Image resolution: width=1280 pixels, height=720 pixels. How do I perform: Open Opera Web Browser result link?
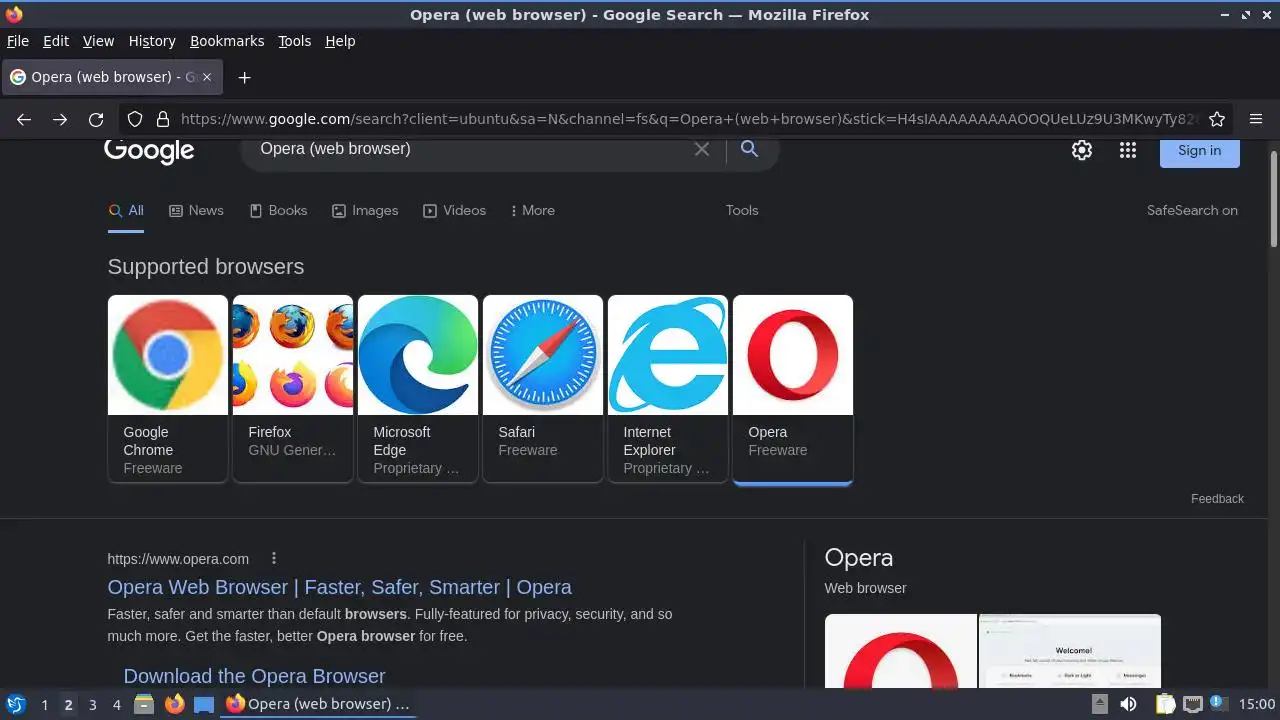(x=340, y=587)
